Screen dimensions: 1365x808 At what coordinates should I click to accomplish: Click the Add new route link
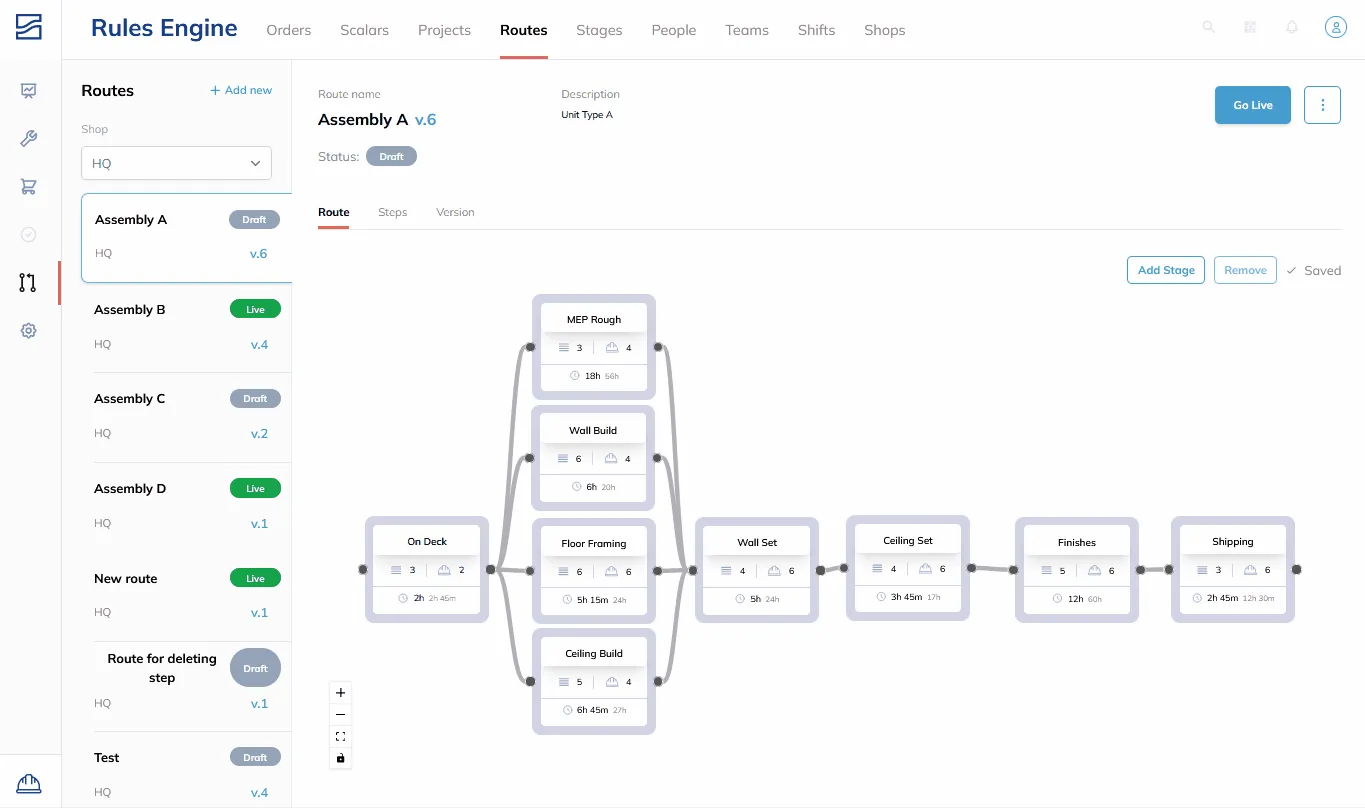point(241,90)
